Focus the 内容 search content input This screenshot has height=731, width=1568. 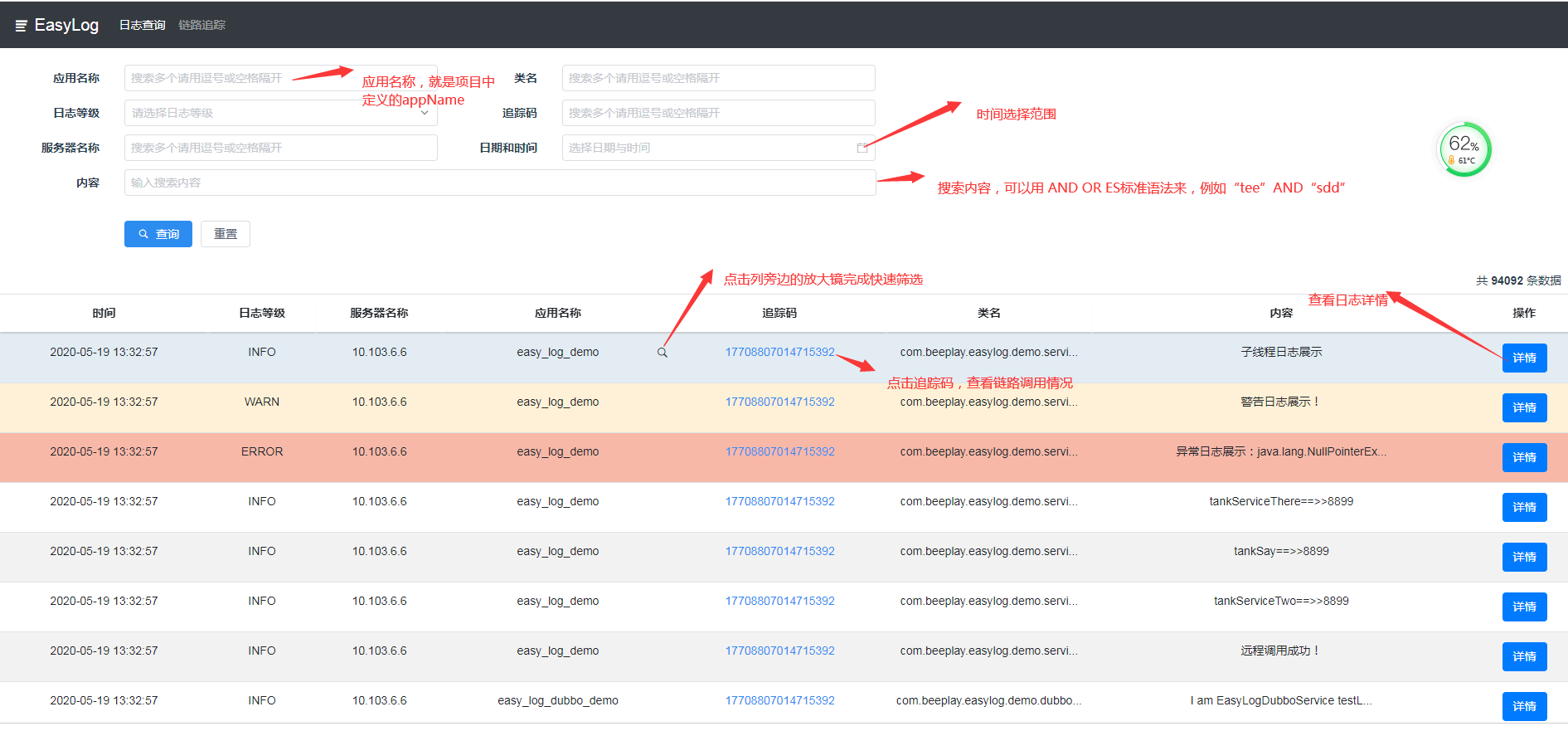click(x=500, y=183)
